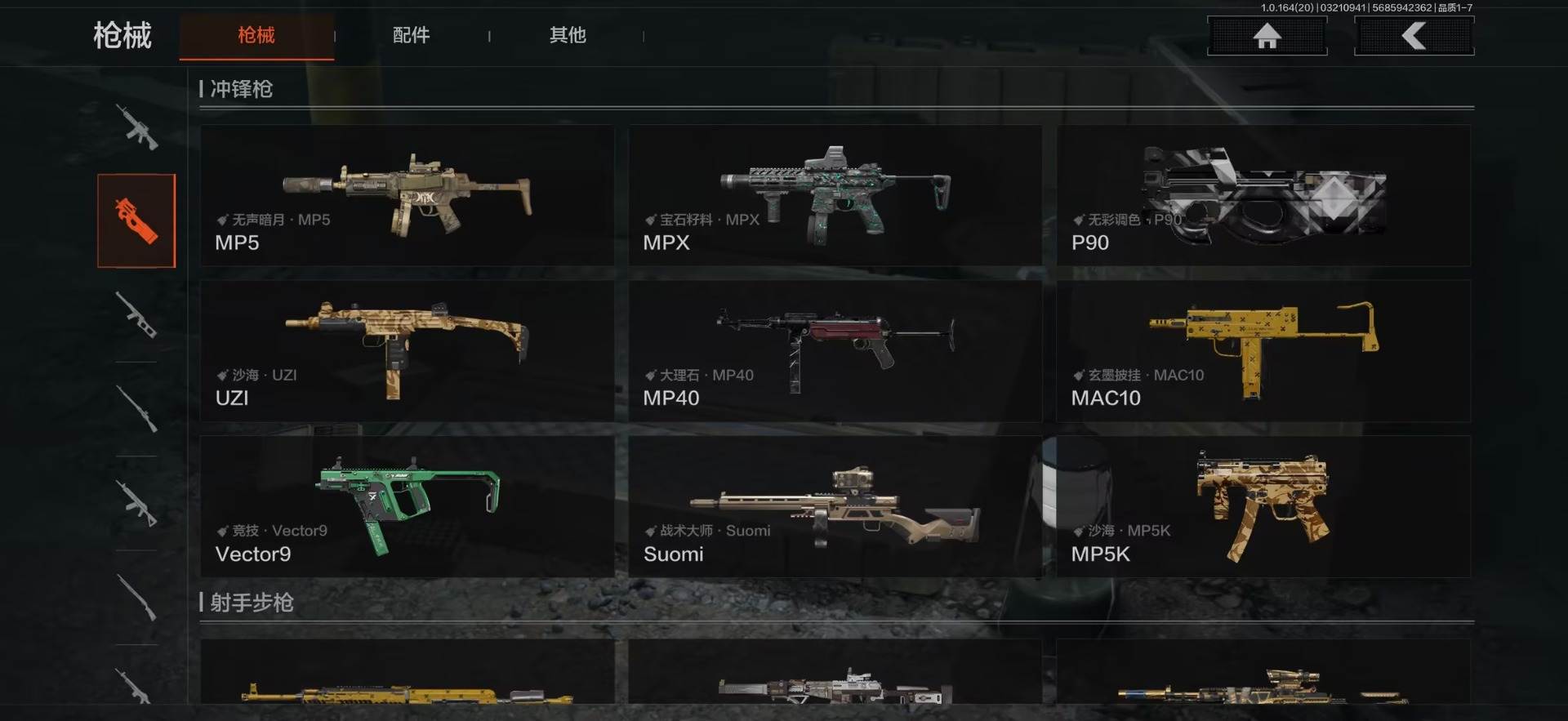Select the assault rifle category icon
Screen dimensions: 1568x721
[x=136, y=127]
